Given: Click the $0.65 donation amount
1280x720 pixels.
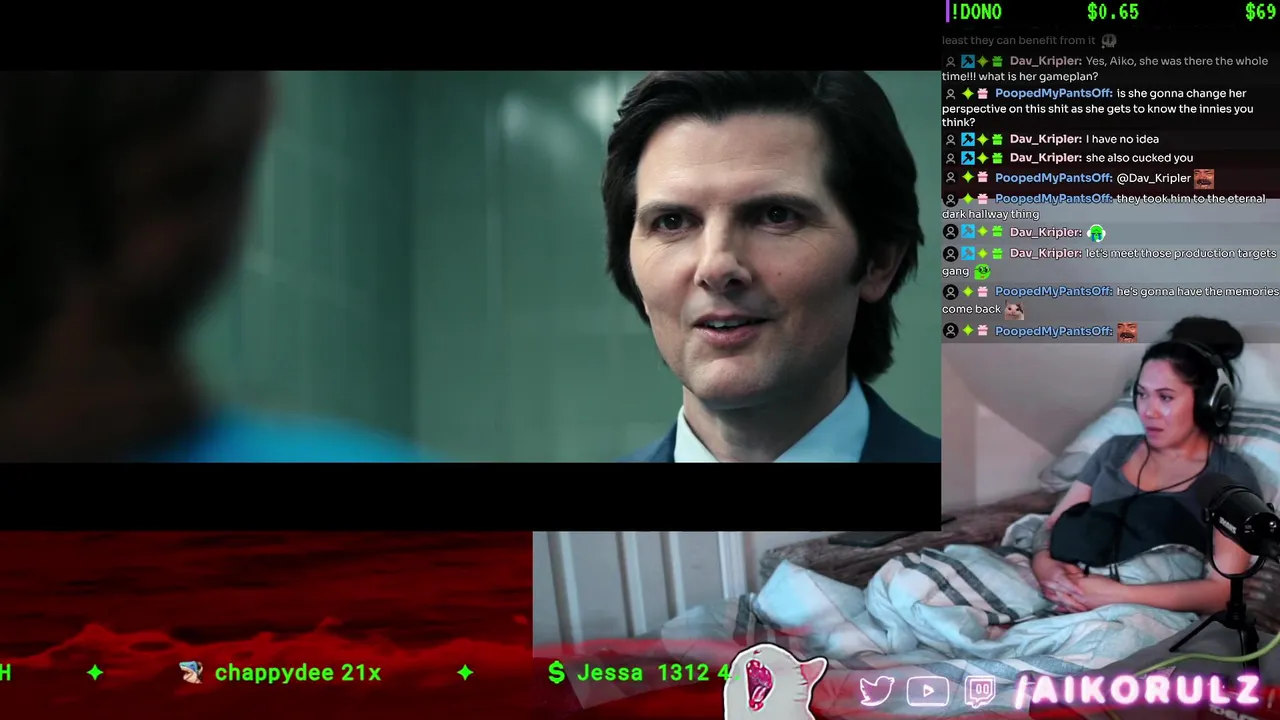Looking at the screenshot, I should (x=1113, y=12).
